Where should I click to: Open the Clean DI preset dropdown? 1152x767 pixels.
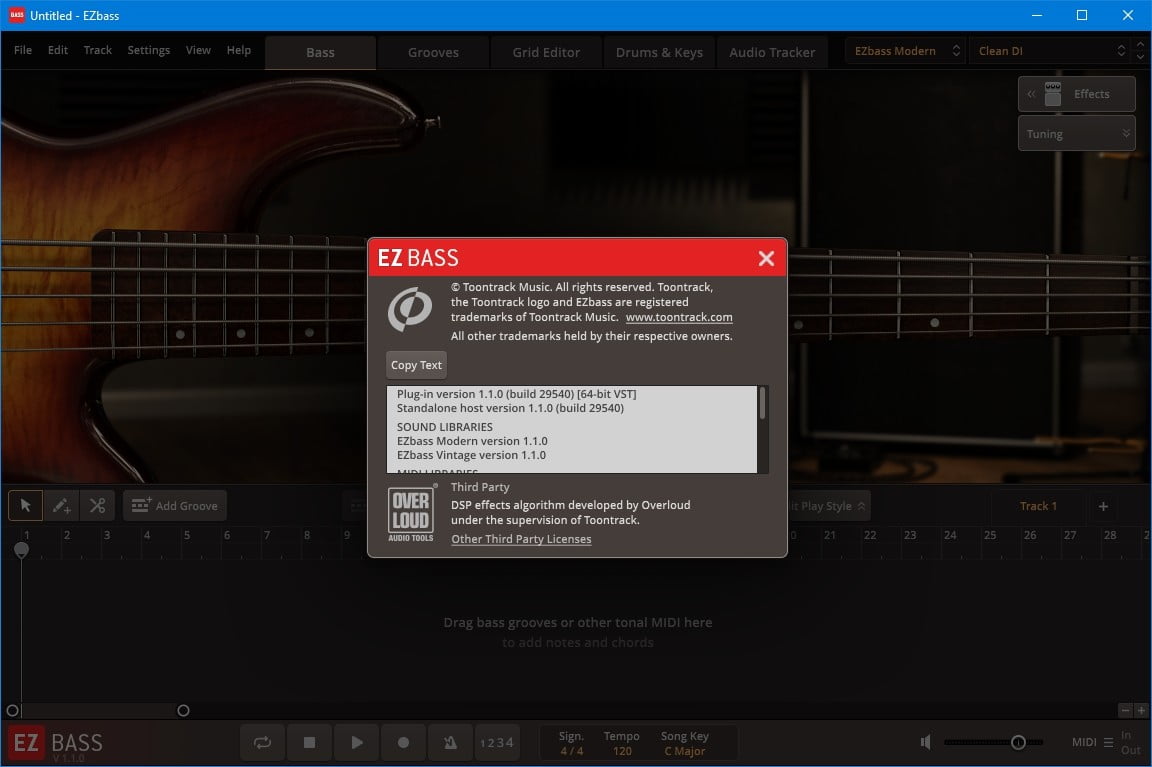1051,51
